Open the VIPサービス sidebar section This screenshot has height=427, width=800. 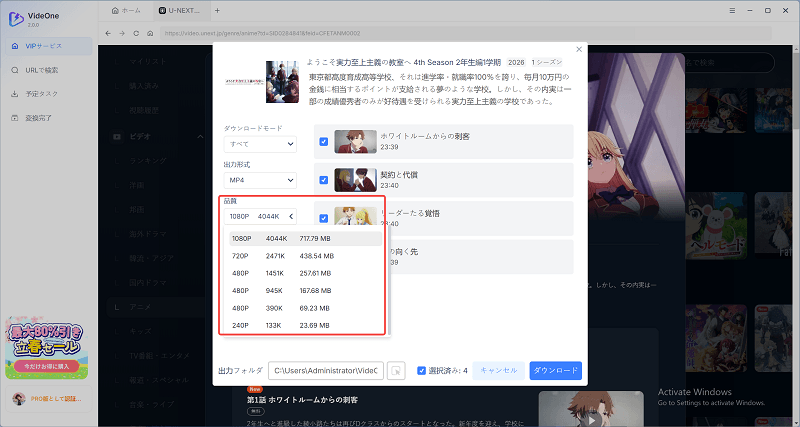point(46,47)
